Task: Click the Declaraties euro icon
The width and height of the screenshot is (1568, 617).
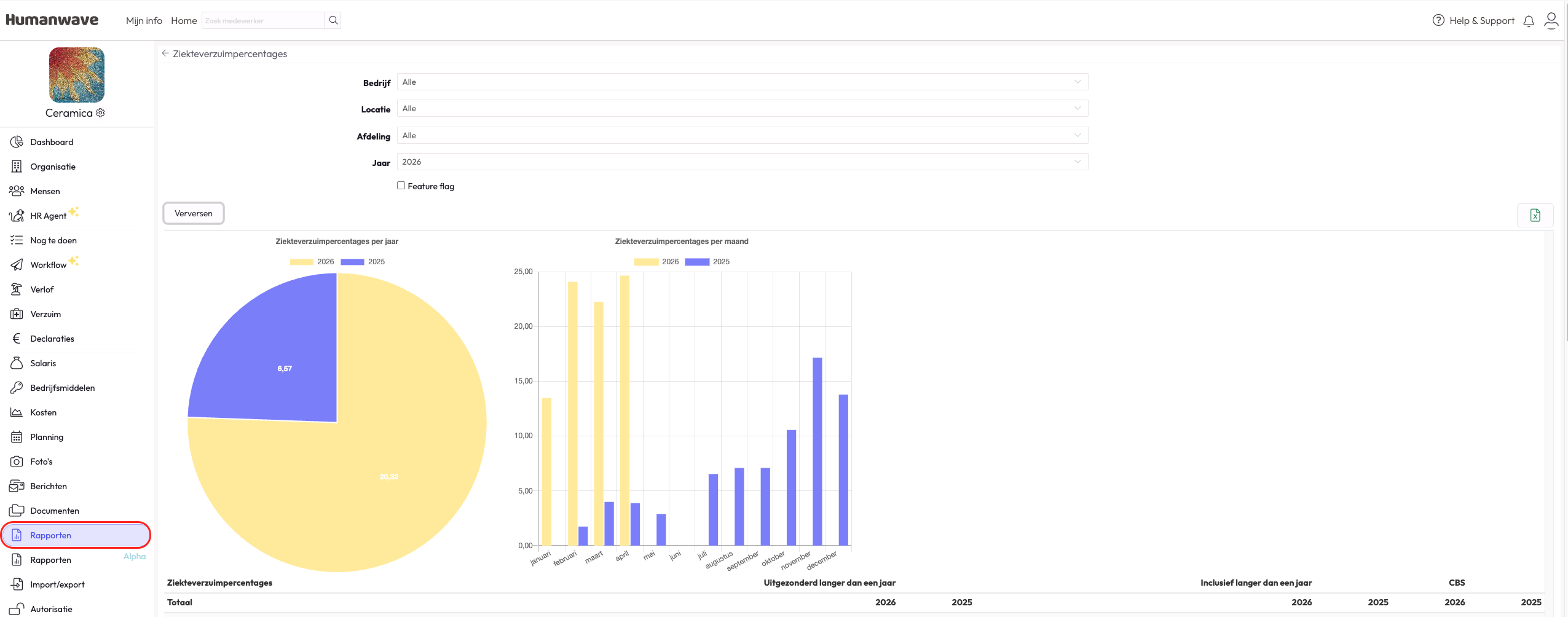Action: click(x=17, y=339)
